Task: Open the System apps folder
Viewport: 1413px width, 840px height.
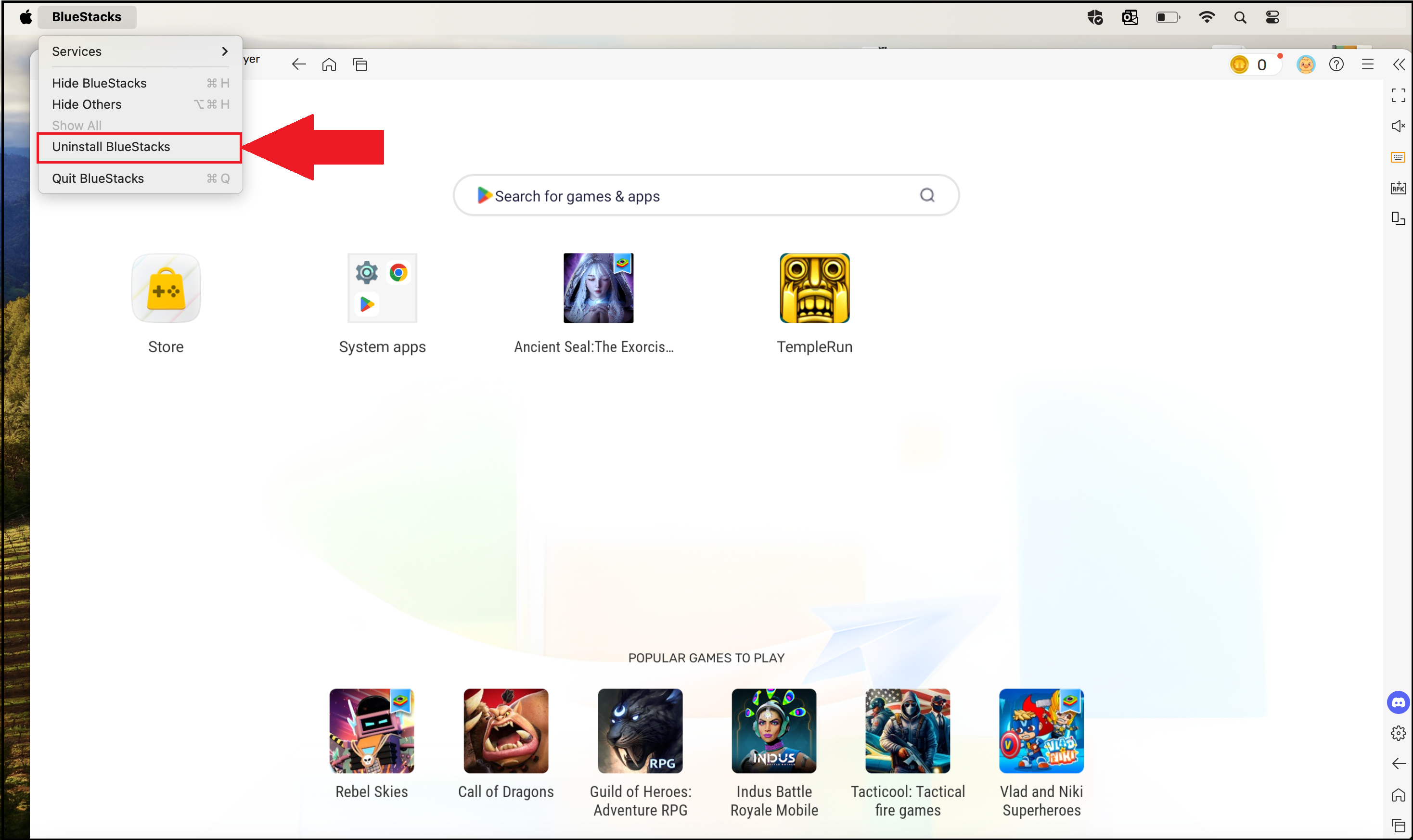Action: tap(382, 288)
